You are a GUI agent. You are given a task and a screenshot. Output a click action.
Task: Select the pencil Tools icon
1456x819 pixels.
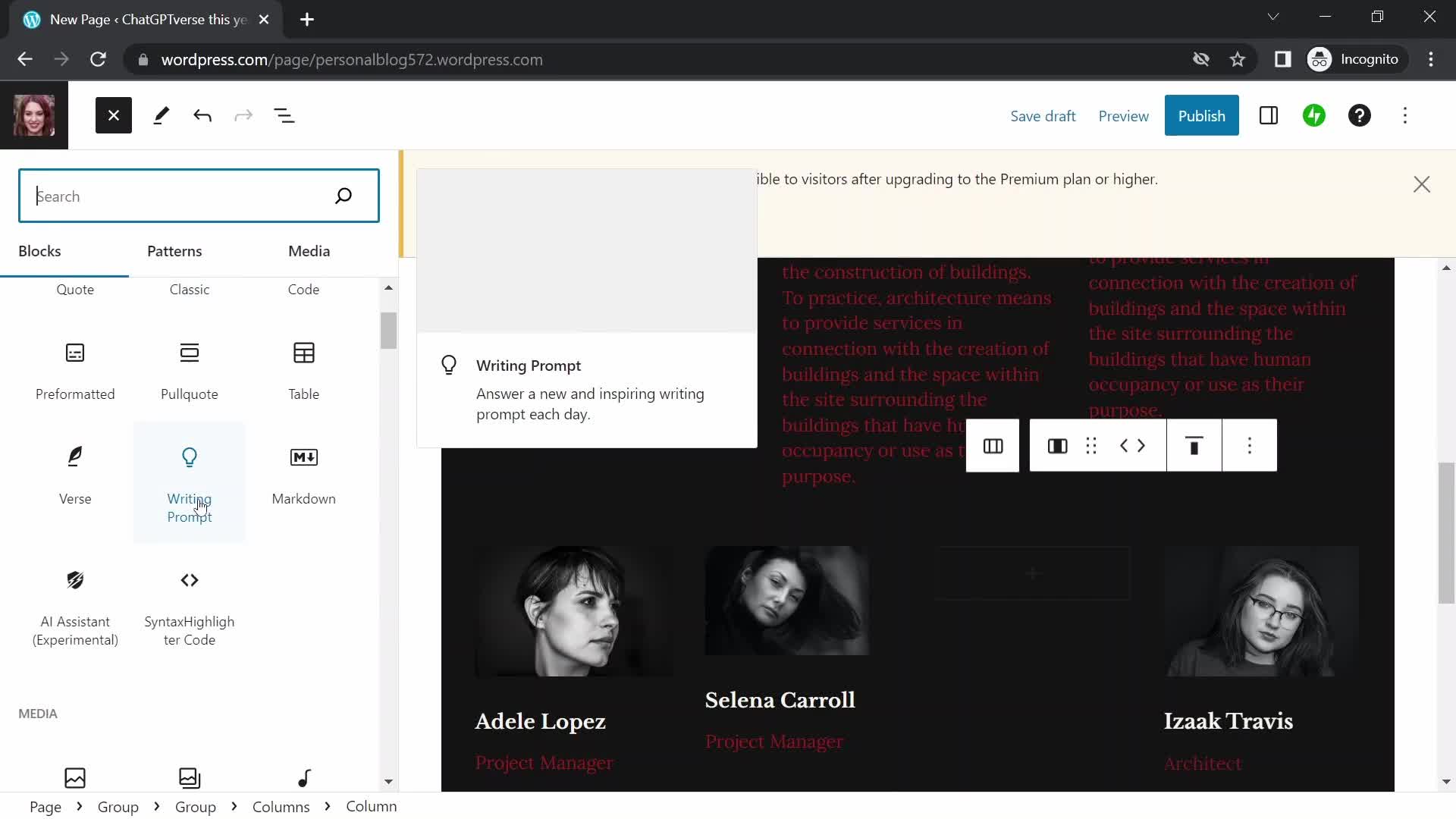[x=161, y=115]
